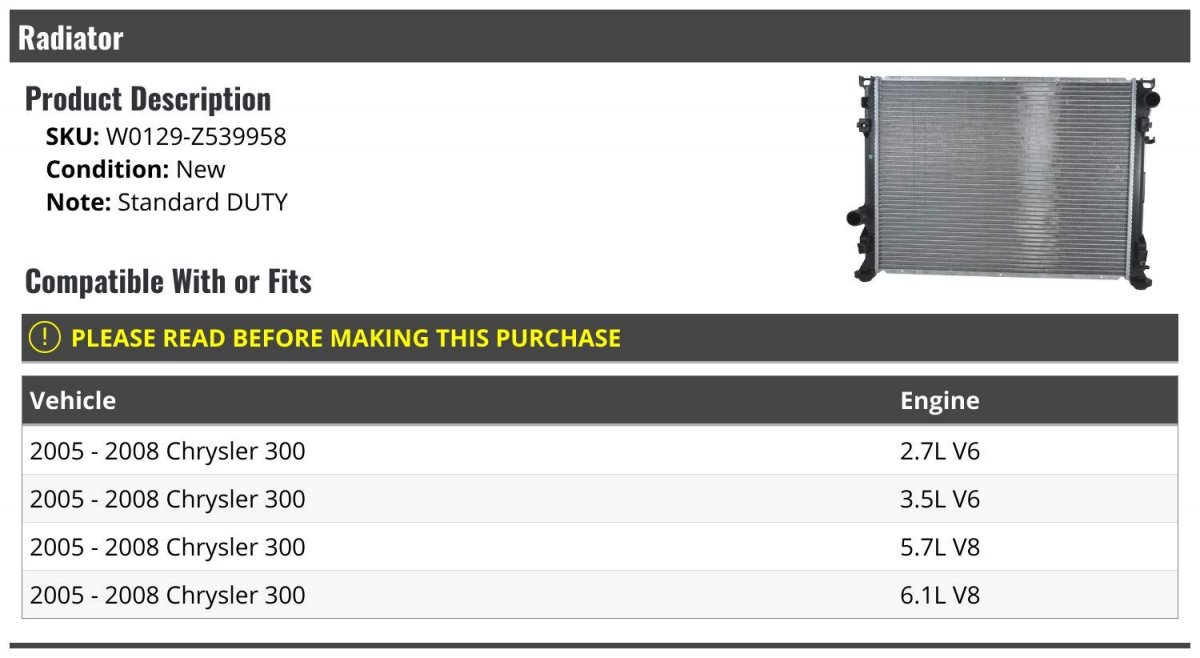The image size is (1200, 658).
Task: Open the radiator product image
Action: [1007, 181]
